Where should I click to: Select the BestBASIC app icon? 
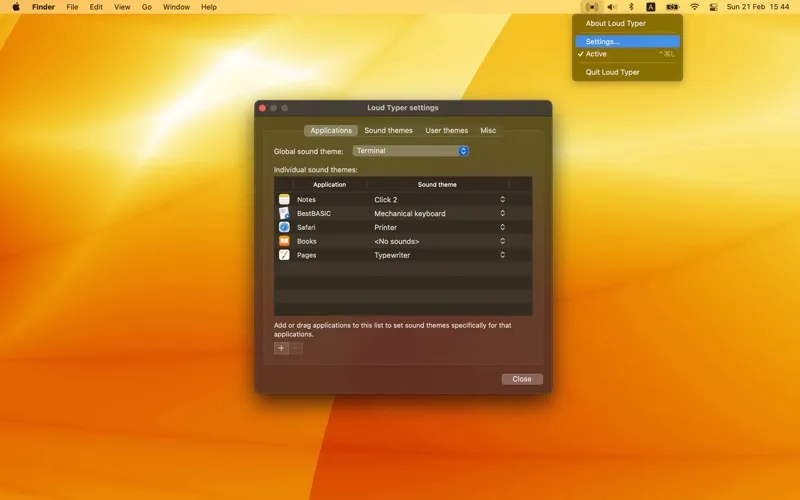284,213
